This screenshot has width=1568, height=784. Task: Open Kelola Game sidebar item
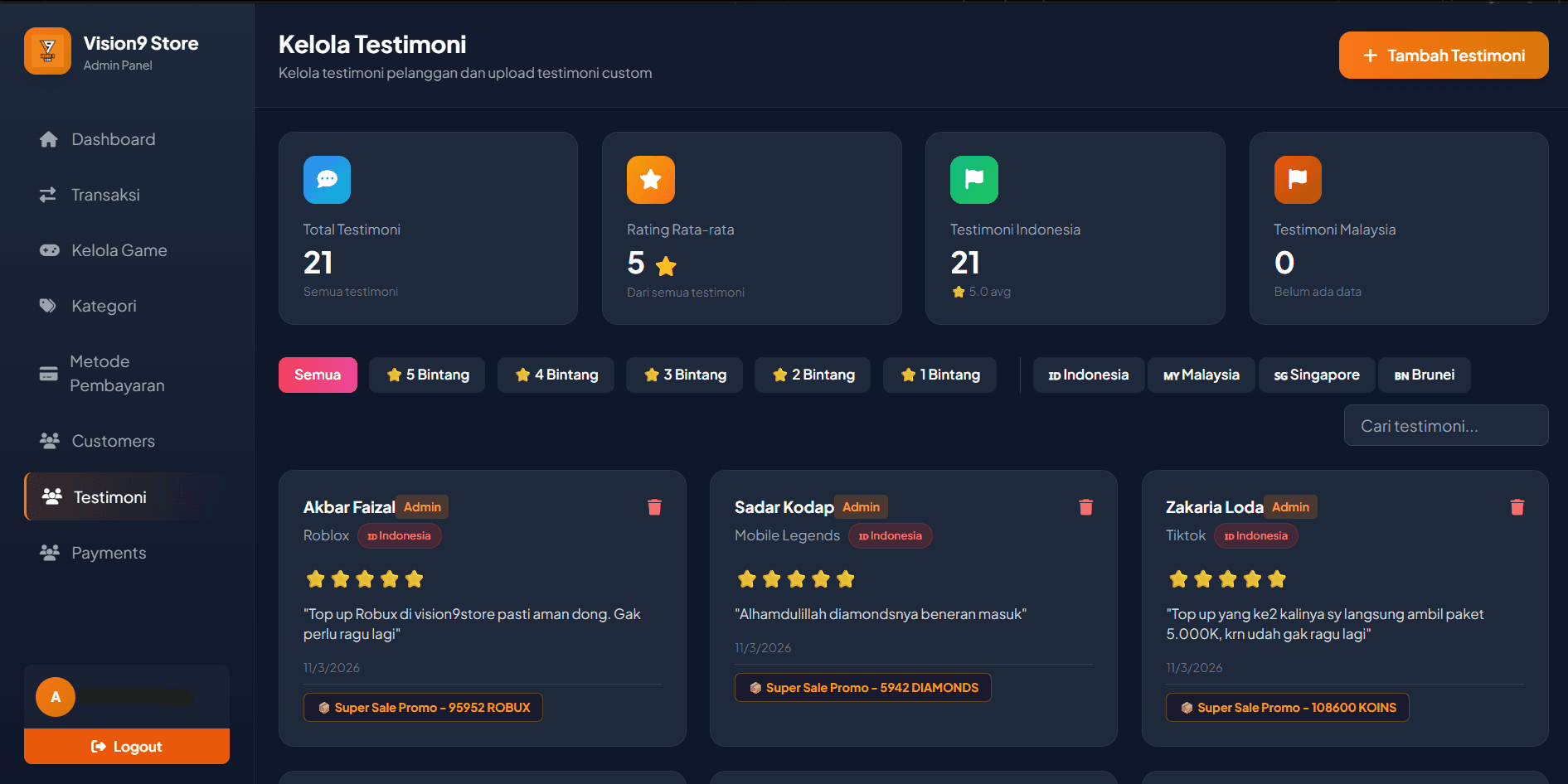127,250
